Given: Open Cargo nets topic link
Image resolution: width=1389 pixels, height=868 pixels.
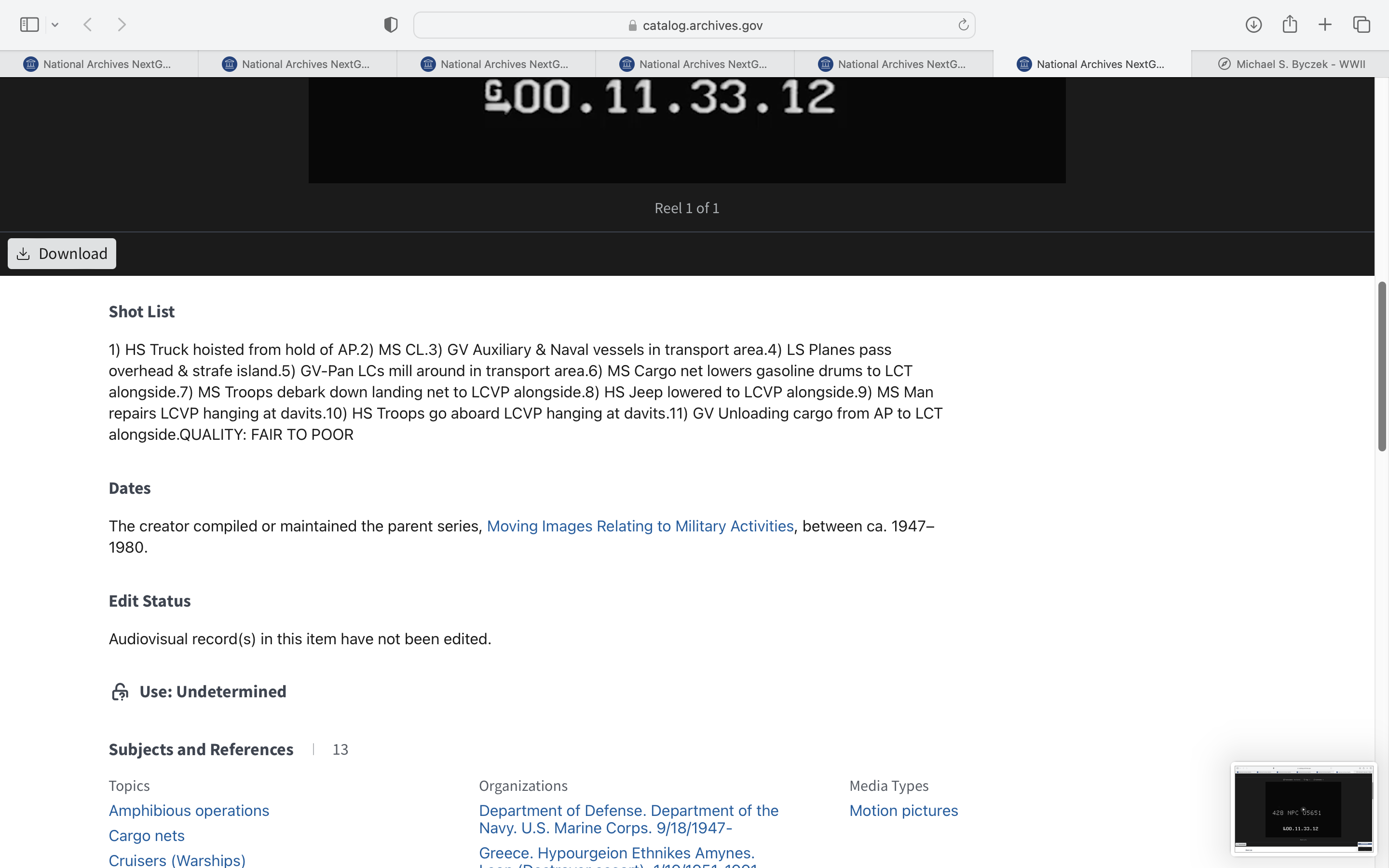Looking at the screenshot, I should point(146,836).
